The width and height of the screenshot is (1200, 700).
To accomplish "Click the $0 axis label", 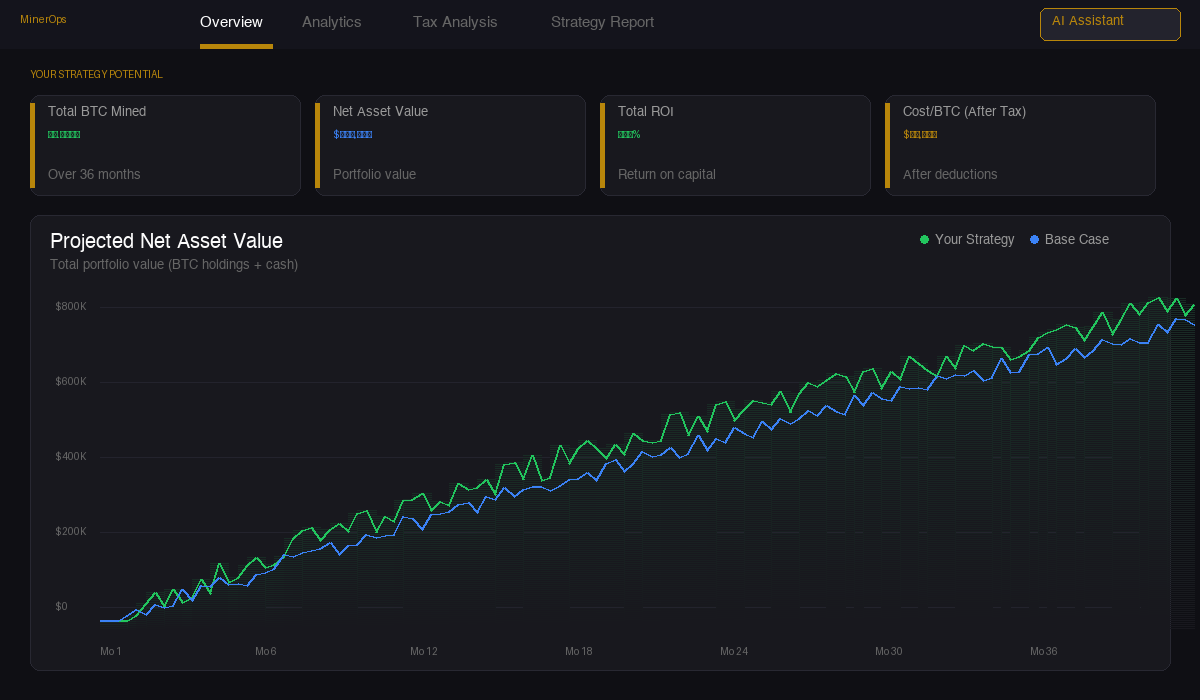I will [x=62, y=606].
